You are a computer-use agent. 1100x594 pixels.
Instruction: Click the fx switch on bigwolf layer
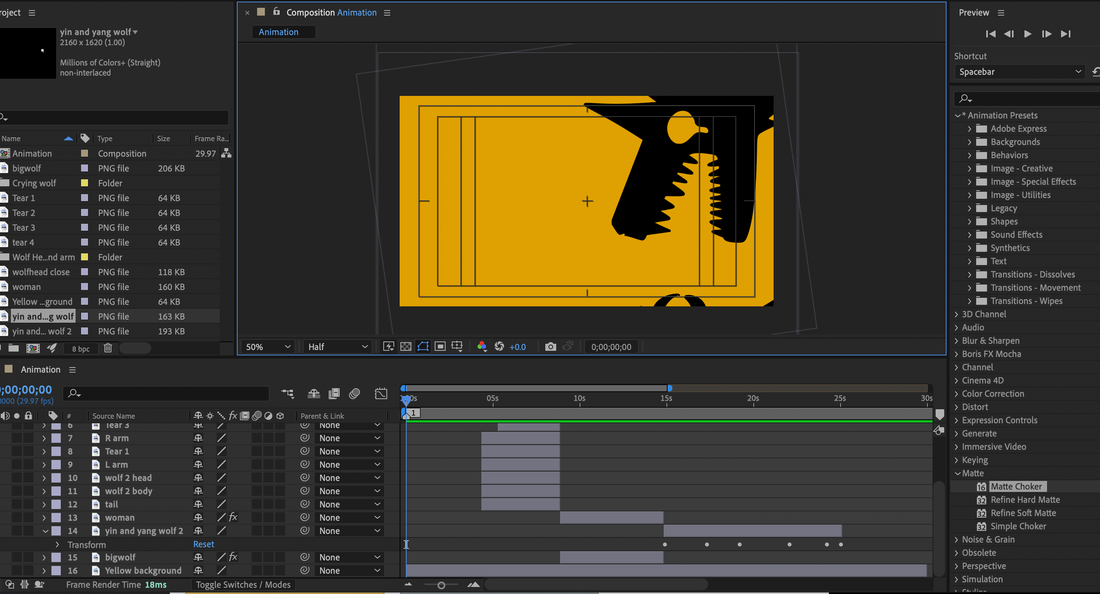pyautogui.click(x=234, y=557)
